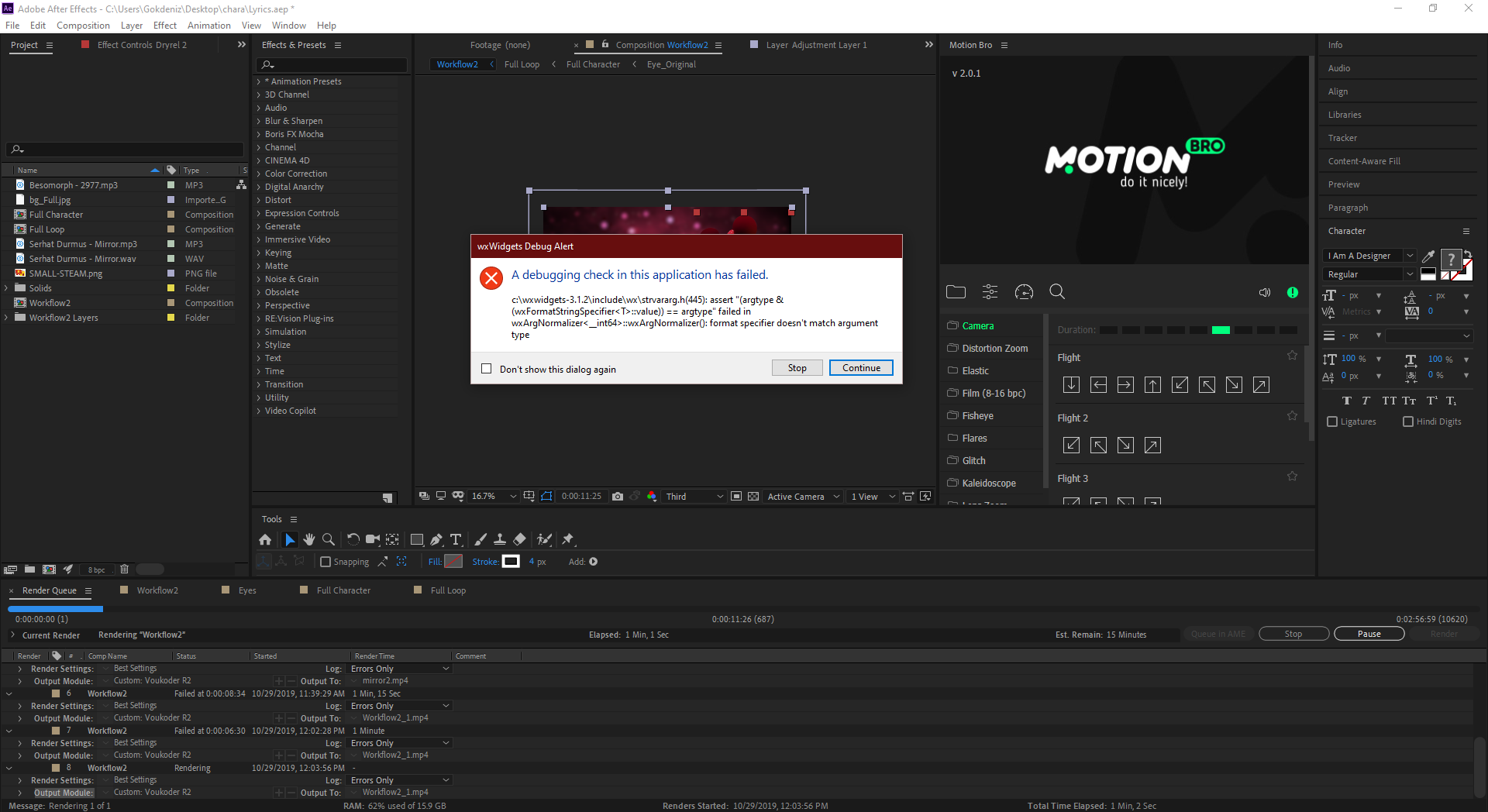
Task: Select the Horizontal Type tool
Action: pos(456,539)
